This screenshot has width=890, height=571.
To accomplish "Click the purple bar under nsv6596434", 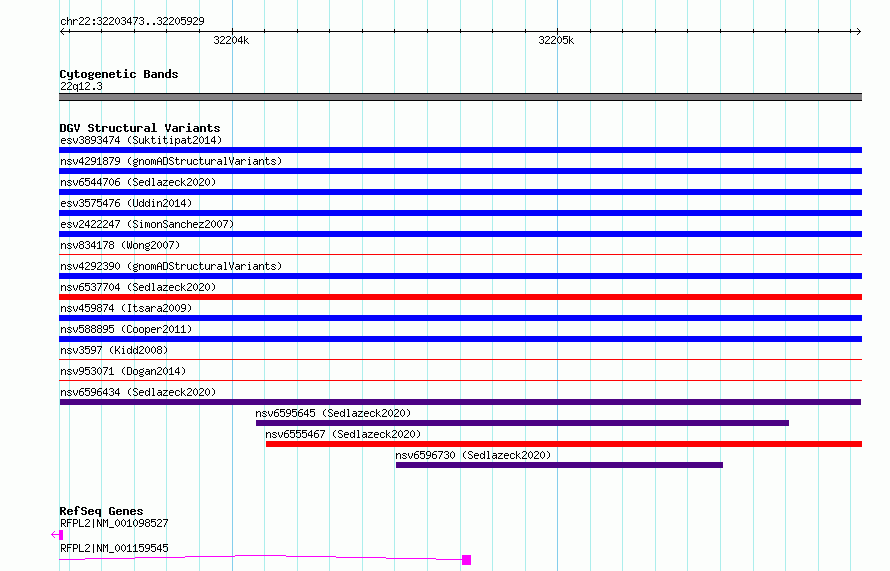I will pos(460,402).
